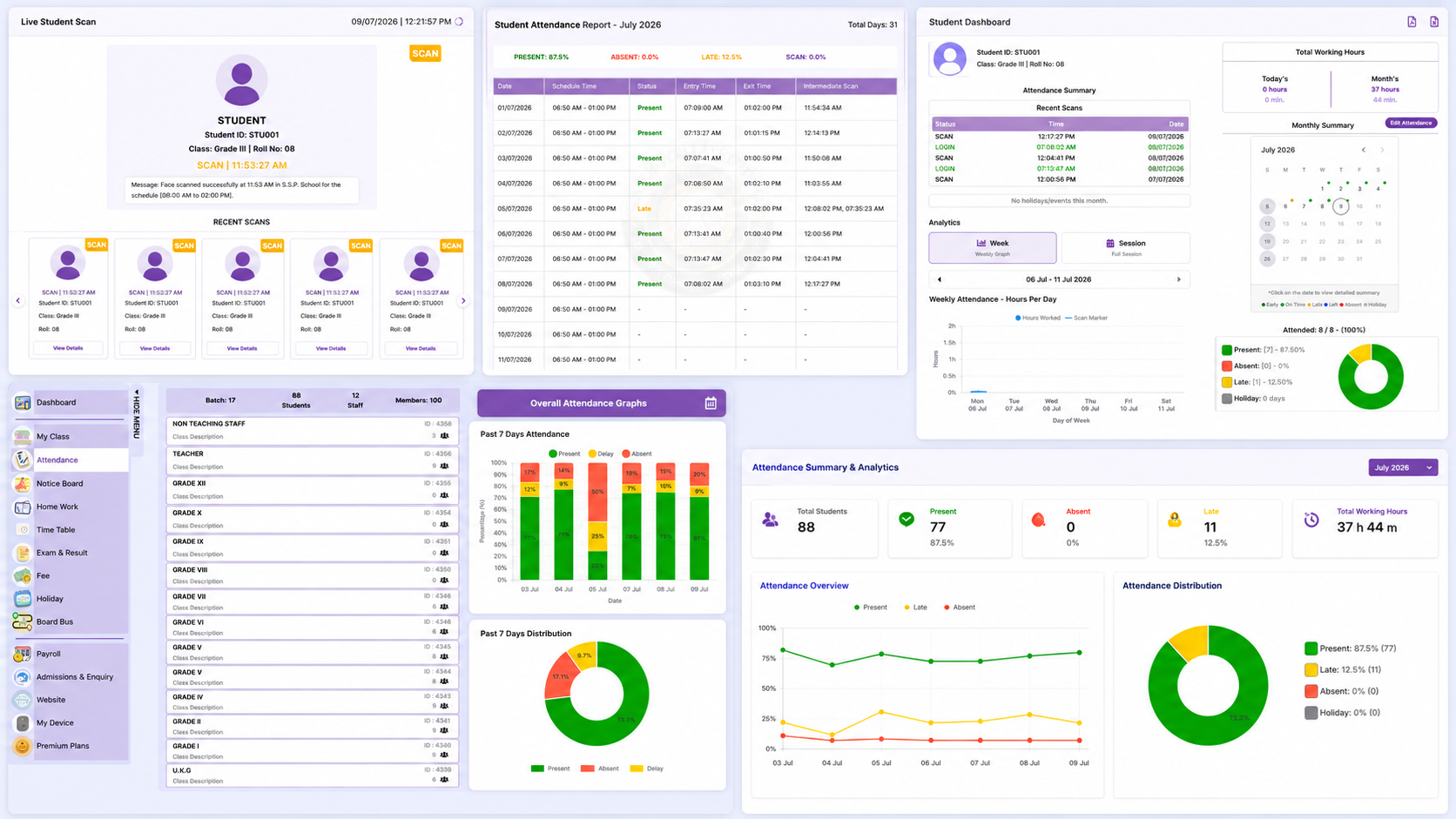The width and height of the screenshot is (1456, 819).
Task: Click the yellow SCAN button
Action: pos(425,53)
